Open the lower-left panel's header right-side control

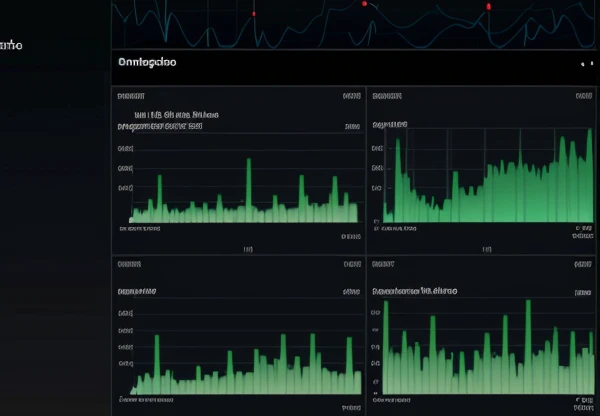(351, 265)
